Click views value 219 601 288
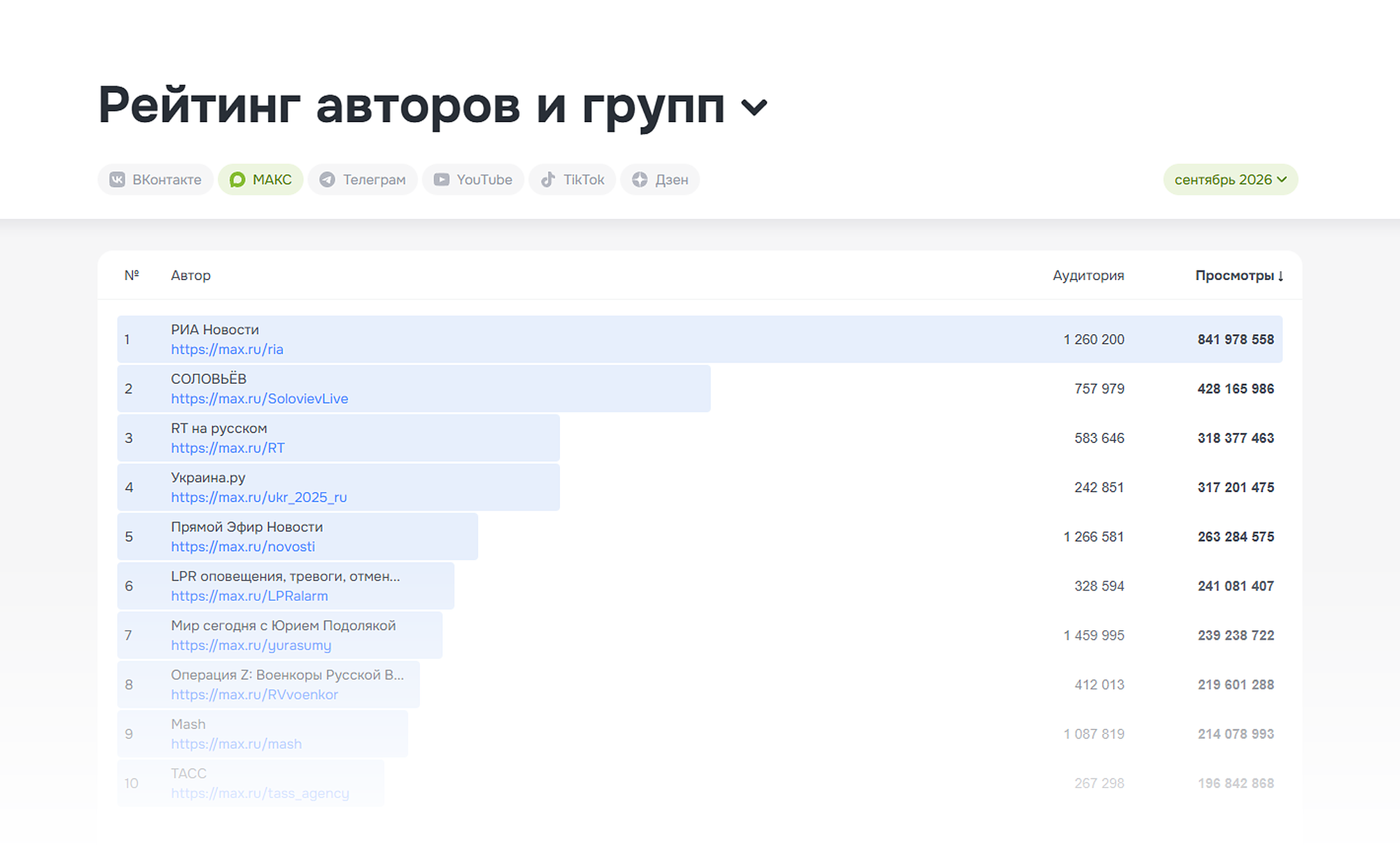 [1236, 685]
